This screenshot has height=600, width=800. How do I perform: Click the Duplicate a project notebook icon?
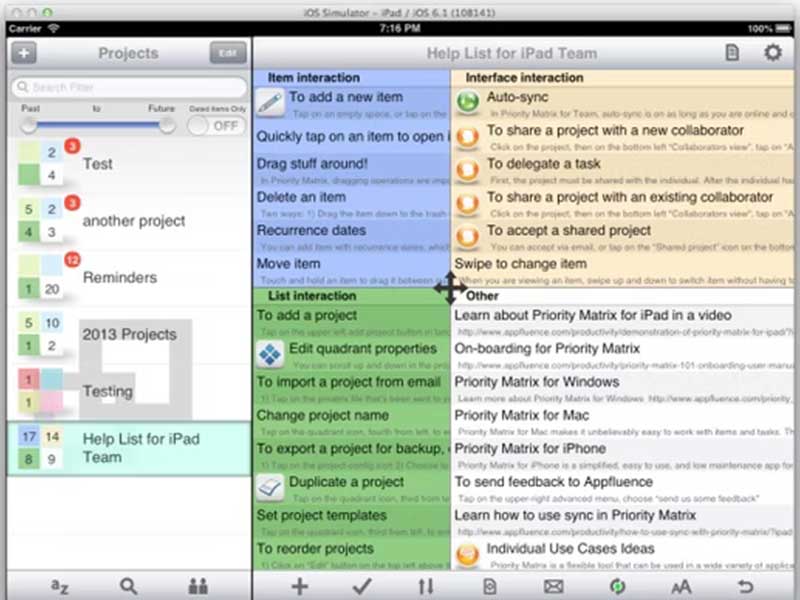(270, 487)
